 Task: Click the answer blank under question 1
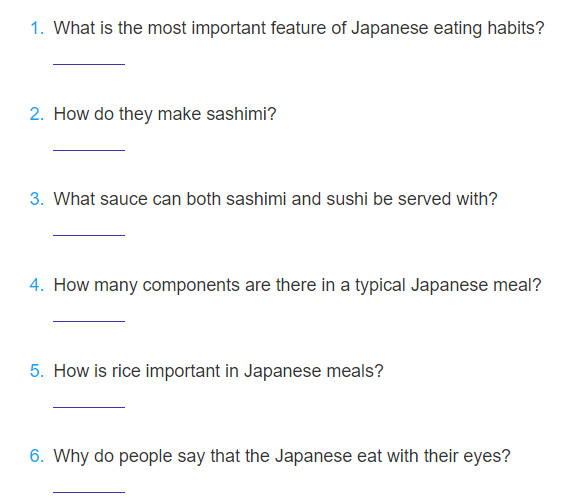[89, 59]
